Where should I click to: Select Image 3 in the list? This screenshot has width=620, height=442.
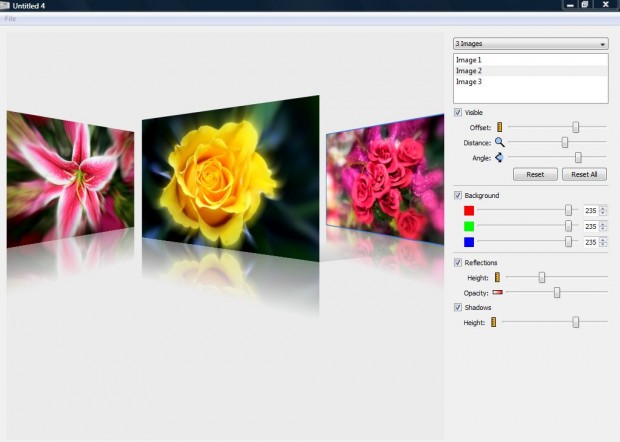tap(469, 82)
